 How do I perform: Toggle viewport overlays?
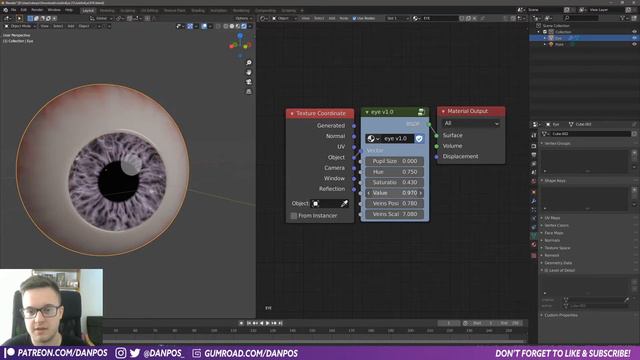204,26
